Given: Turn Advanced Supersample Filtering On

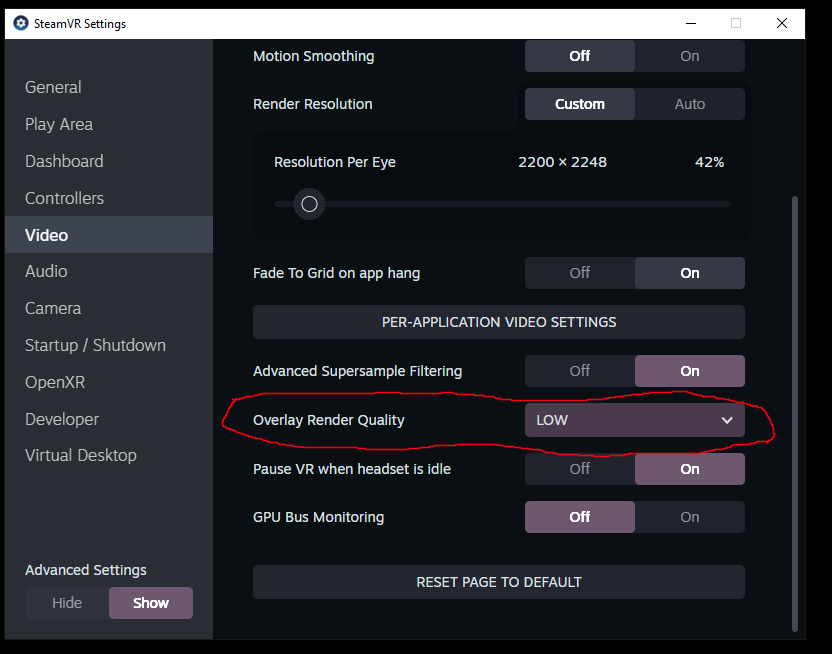Looking at the screenshot, I should (x=690, y=371).
